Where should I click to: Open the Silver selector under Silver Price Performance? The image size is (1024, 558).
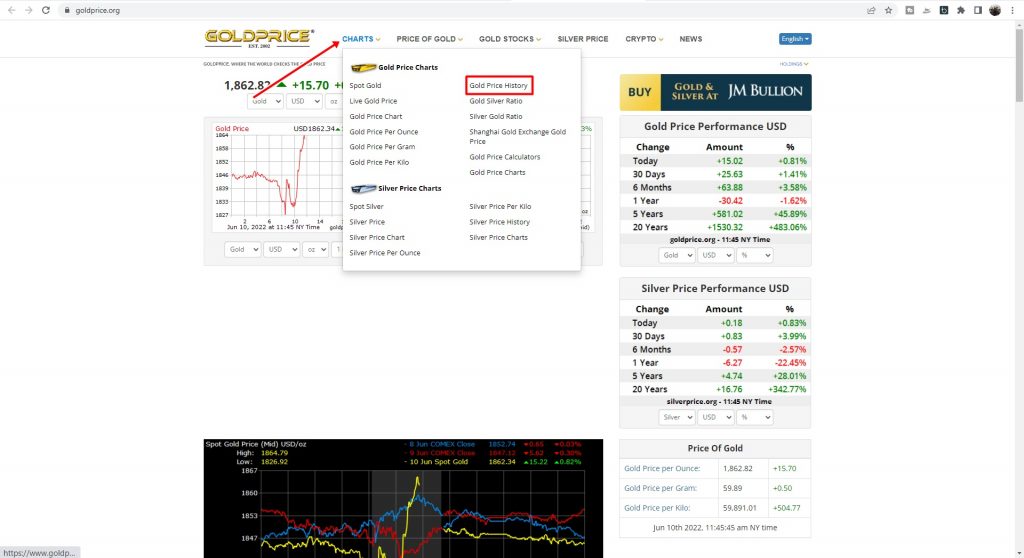[675, 417]
